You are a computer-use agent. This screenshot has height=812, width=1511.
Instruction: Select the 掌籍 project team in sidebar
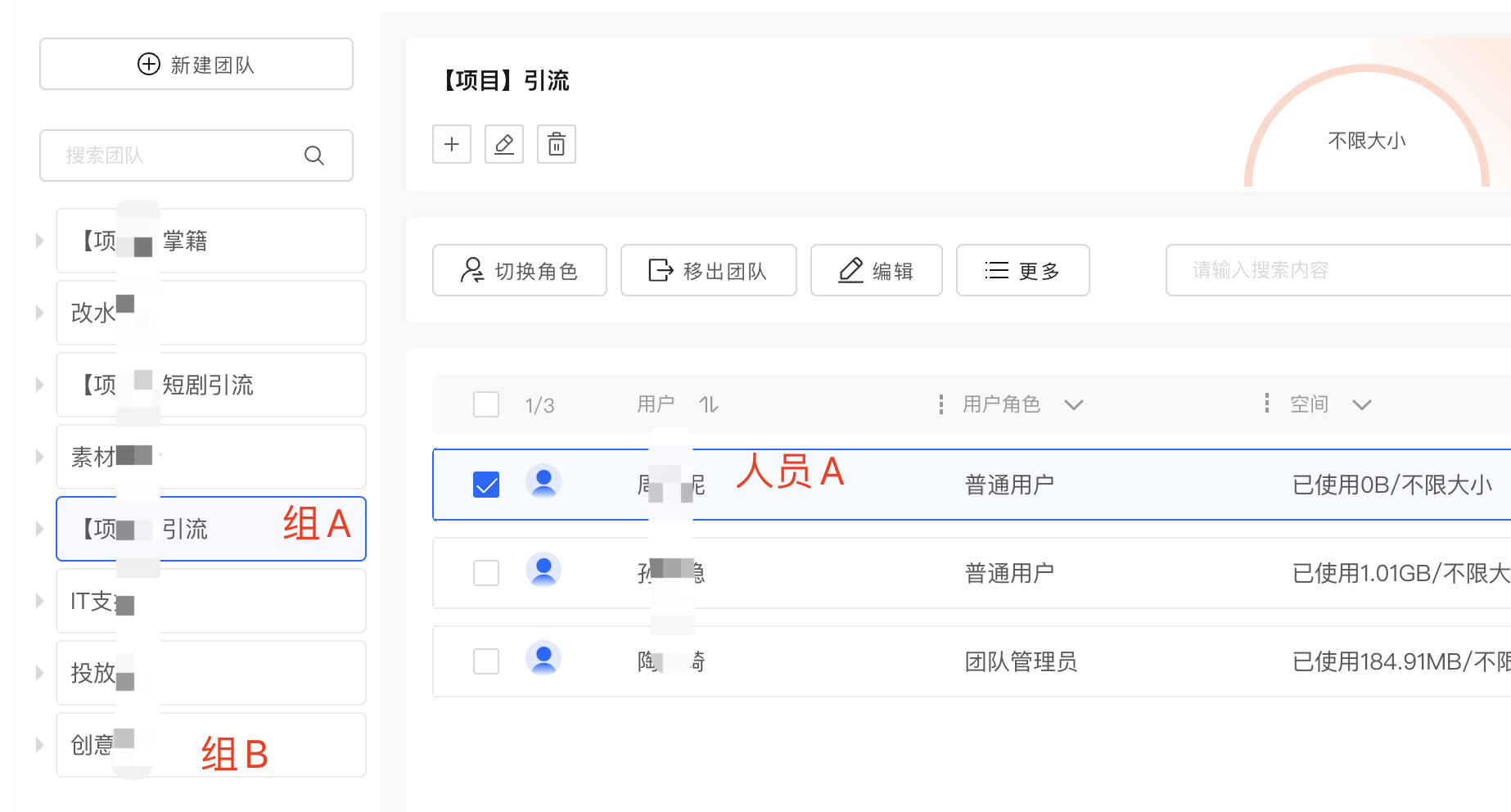(211, 241)
